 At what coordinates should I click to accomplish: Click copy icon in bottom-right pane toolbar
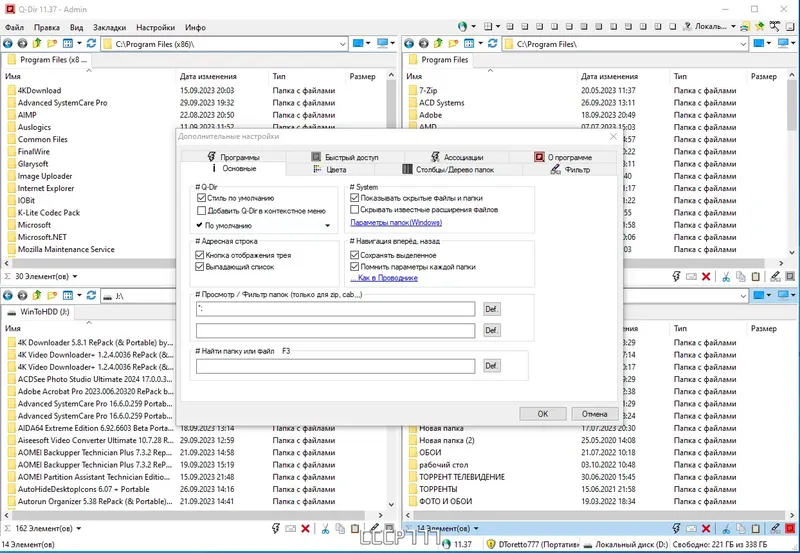pos(741,529)
